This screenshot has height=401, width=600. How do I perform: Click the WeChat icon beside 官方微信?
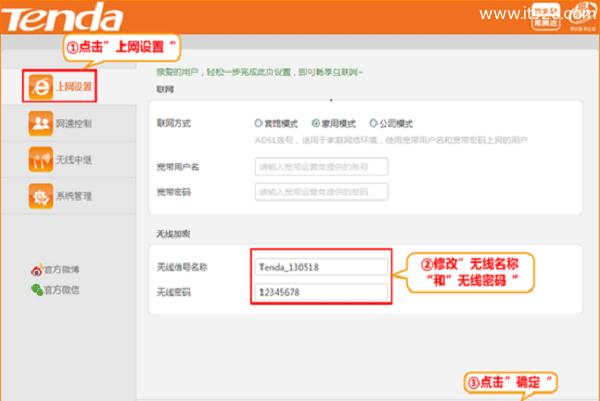point(37,290)
